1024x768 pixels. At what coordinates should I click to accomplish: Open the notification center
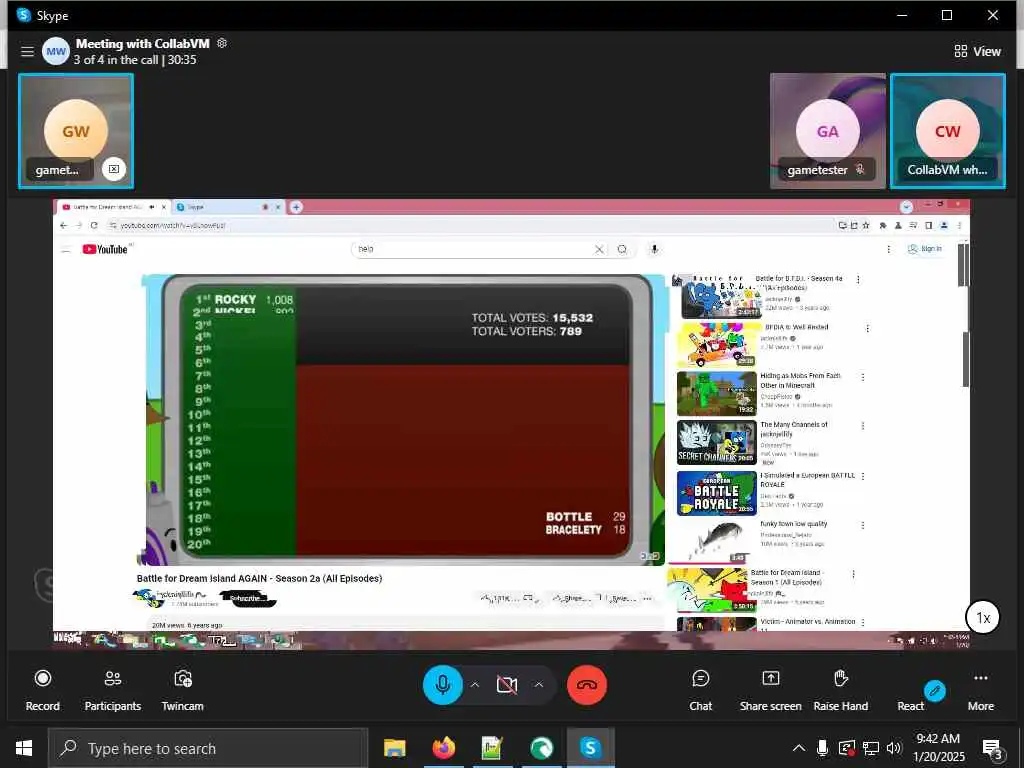coord(992,749)
